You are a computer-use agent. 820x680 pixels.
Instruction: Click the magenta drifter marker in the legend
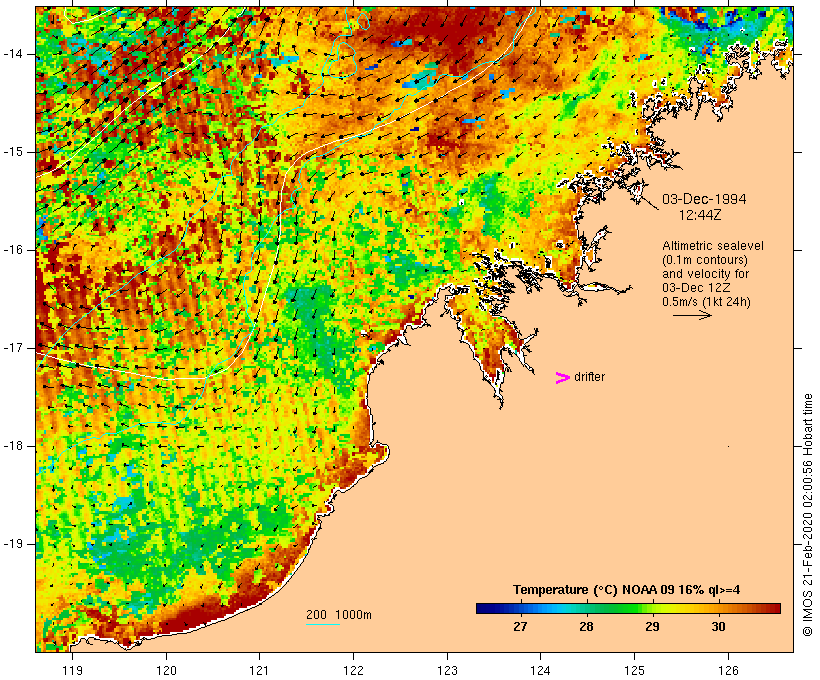pyautogui.click(x=563, y=378)
